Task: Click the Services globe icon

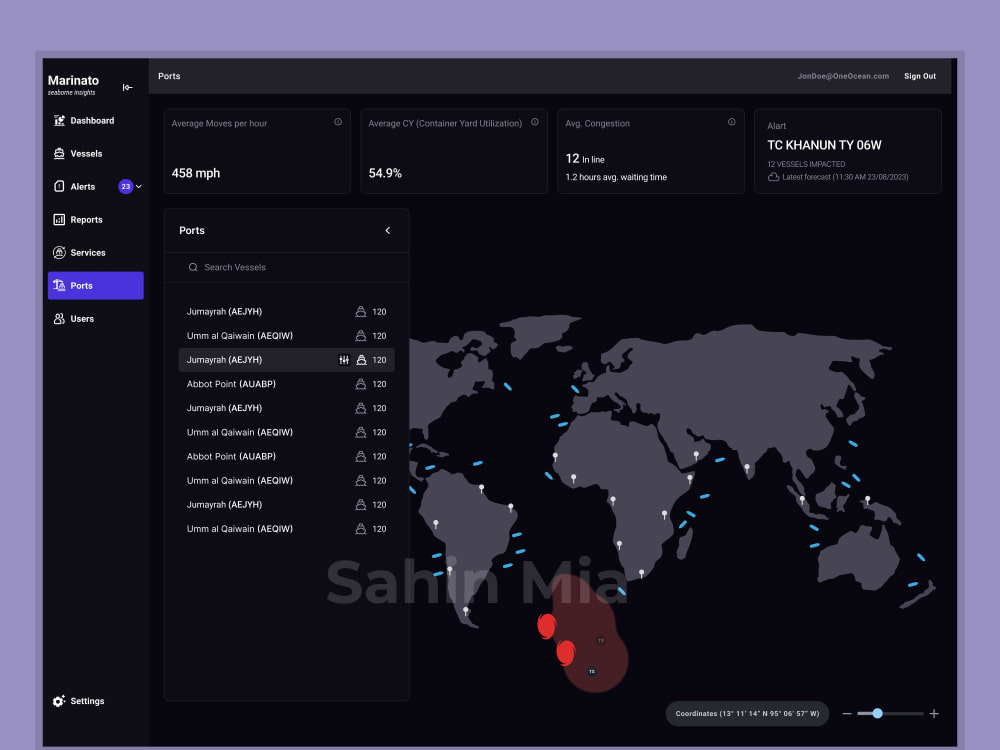Action: coord(59,253)
